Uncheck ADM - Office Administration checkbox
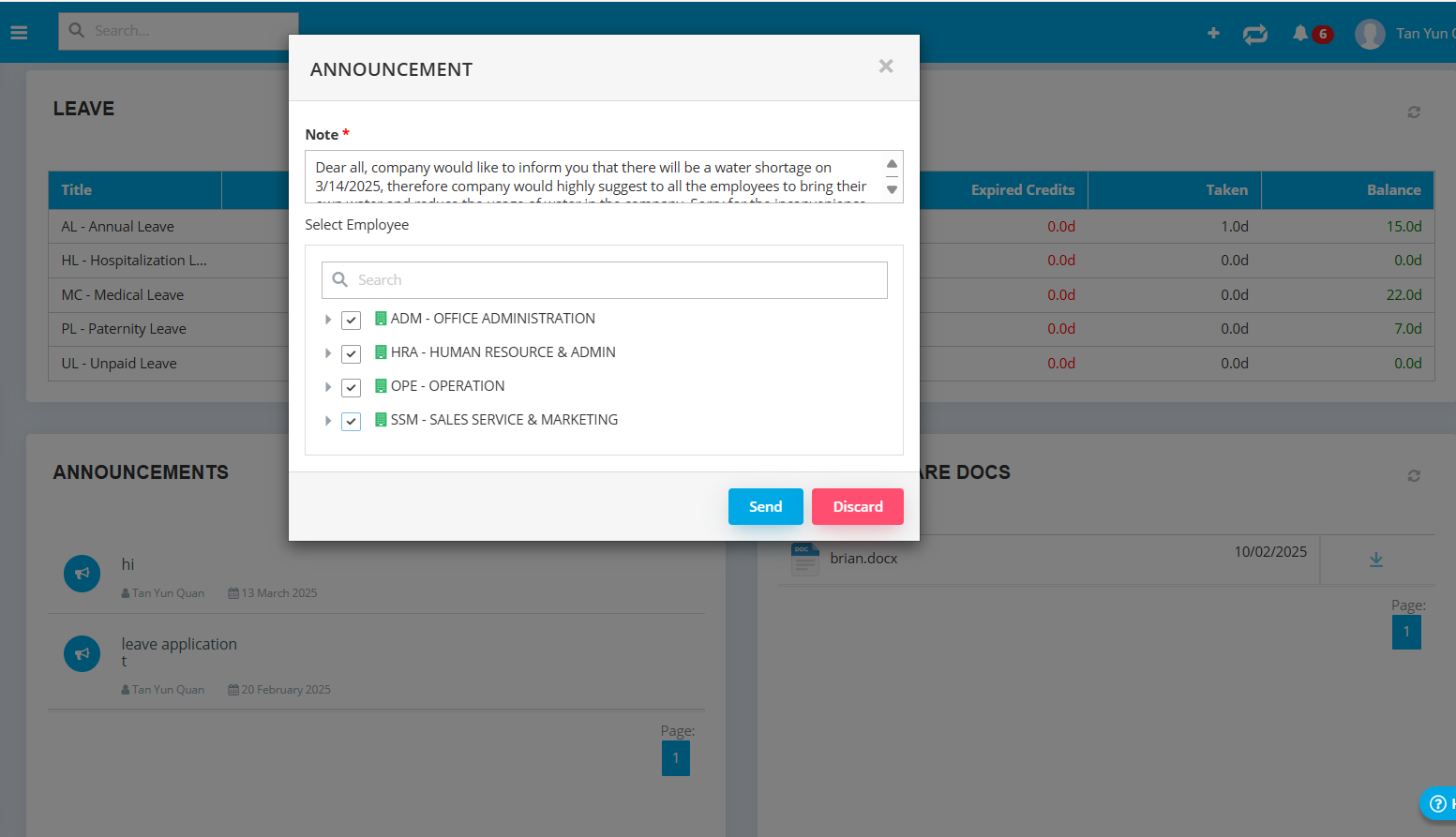 point(351,320)
